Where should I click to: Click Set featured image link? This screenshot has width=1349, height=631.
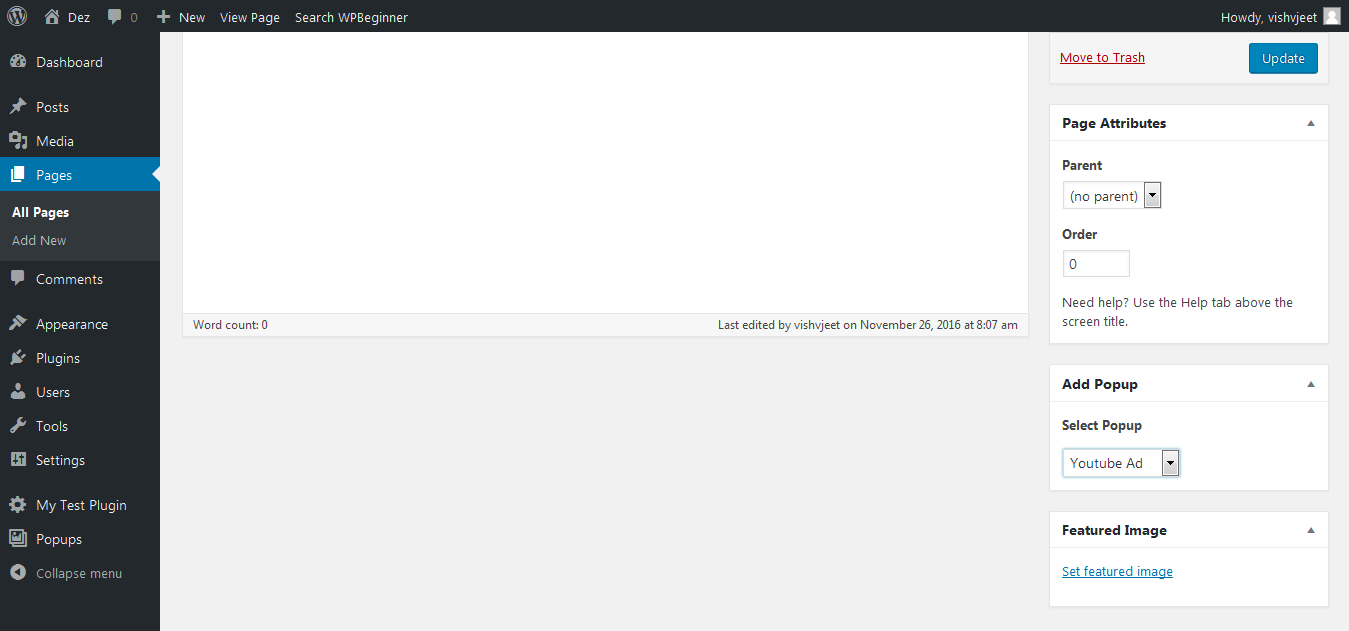point(1117,571)
